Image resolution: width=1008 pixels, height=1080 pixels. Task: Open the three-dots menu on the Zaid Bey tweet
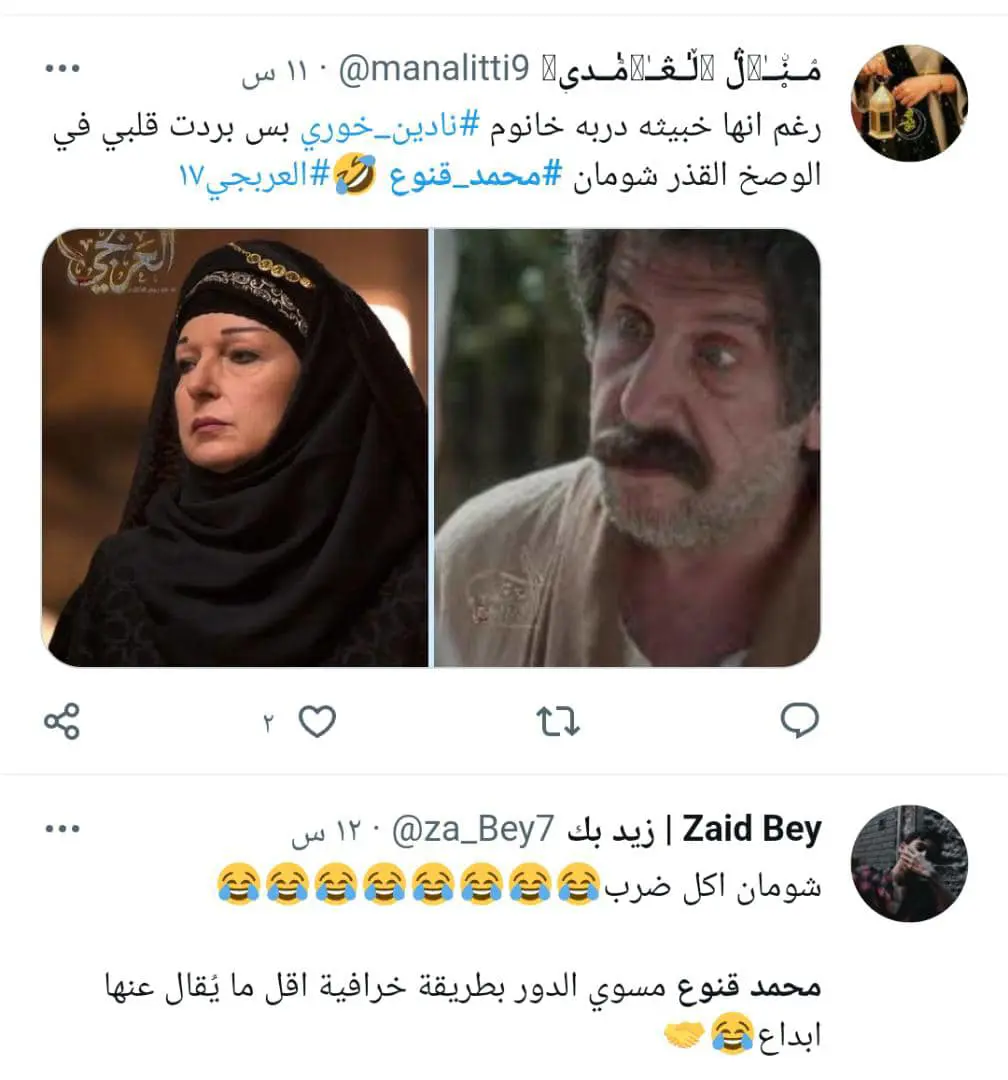[63, 828]
